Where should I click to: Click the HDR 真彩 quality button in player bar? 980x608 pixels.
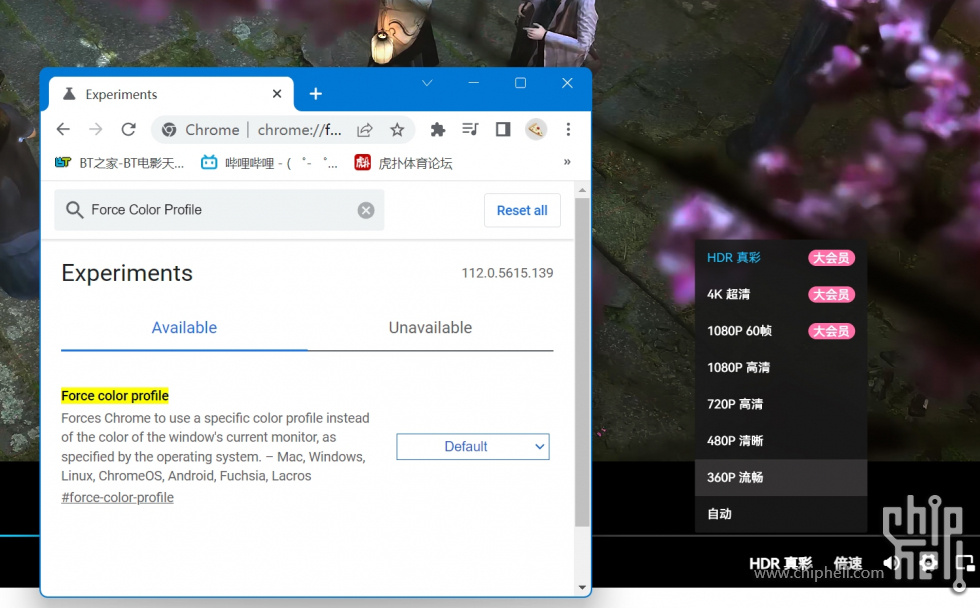[781, 564]
